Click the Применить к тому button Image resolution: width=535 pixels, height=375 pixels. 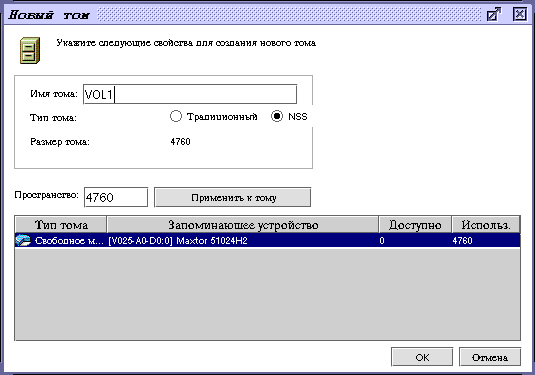point(233,197)
